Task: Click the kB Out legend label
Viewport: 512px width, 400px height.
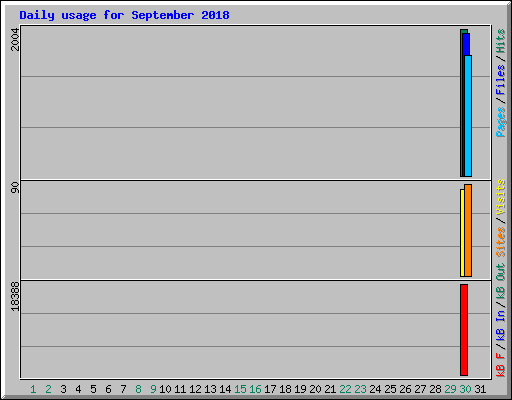Action: (x=501, y=282)
